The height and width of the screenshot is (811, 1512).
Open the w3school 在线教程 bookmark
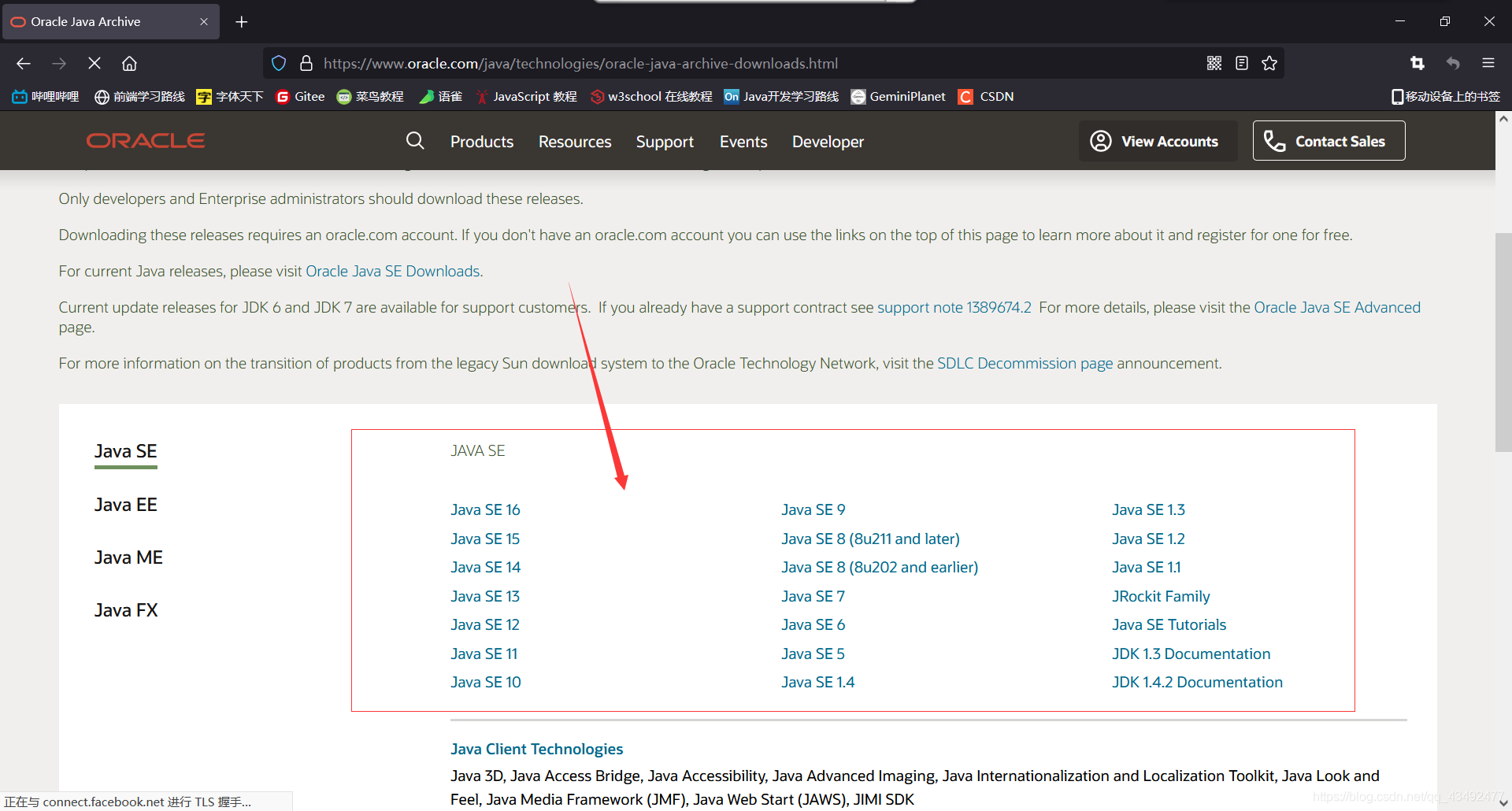tap(651, 96)
